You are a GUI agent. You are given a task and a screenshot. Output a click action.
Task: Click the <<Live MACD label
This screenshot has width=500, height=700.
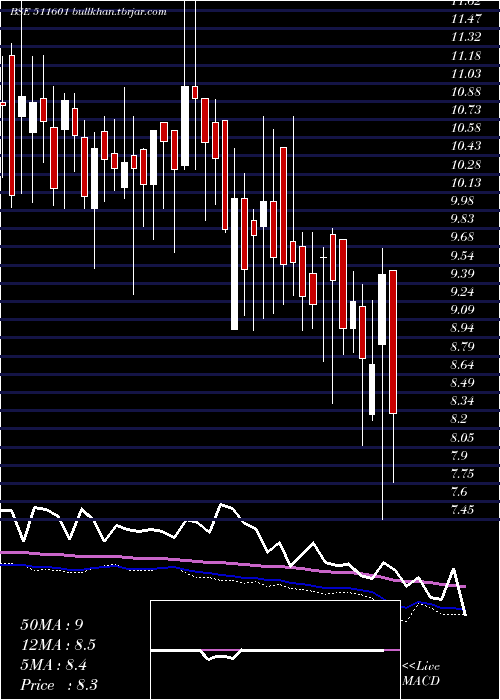coord(421,674)
